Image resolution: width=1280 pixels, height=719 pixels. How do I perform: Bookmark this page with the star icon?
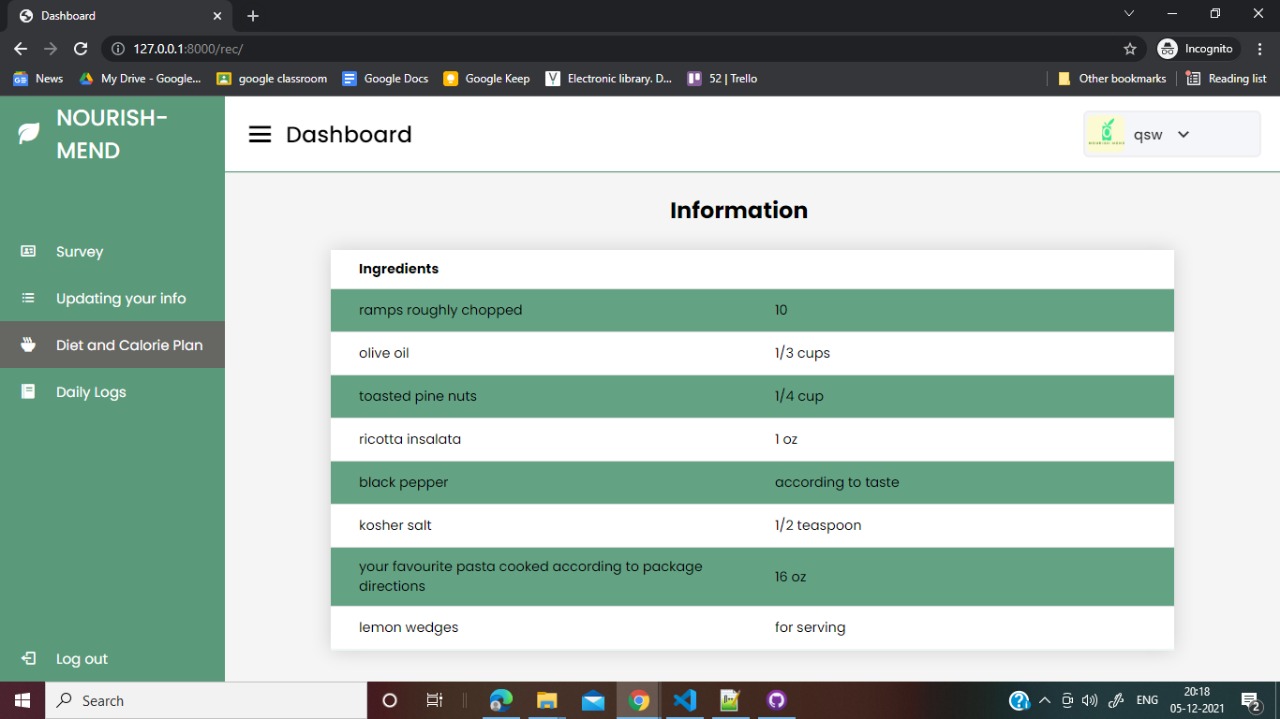(x=1130, y=48)
